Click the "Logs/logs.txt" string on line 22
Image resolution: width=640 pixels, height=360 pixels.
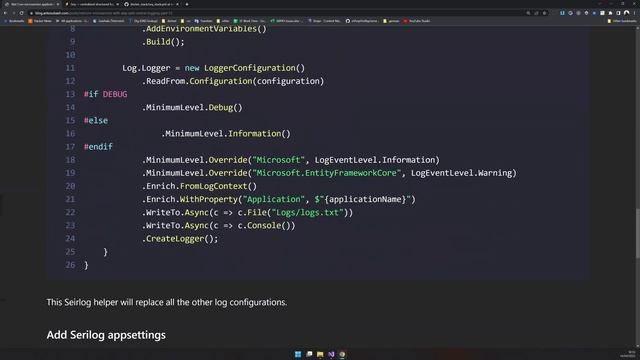pos(307,213)
